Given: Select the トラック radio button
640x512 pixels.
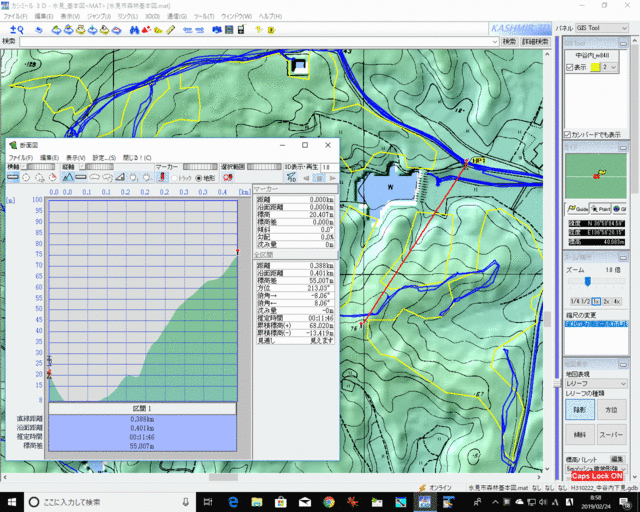Looking at the screenshot, I should (x=174, y=178).
